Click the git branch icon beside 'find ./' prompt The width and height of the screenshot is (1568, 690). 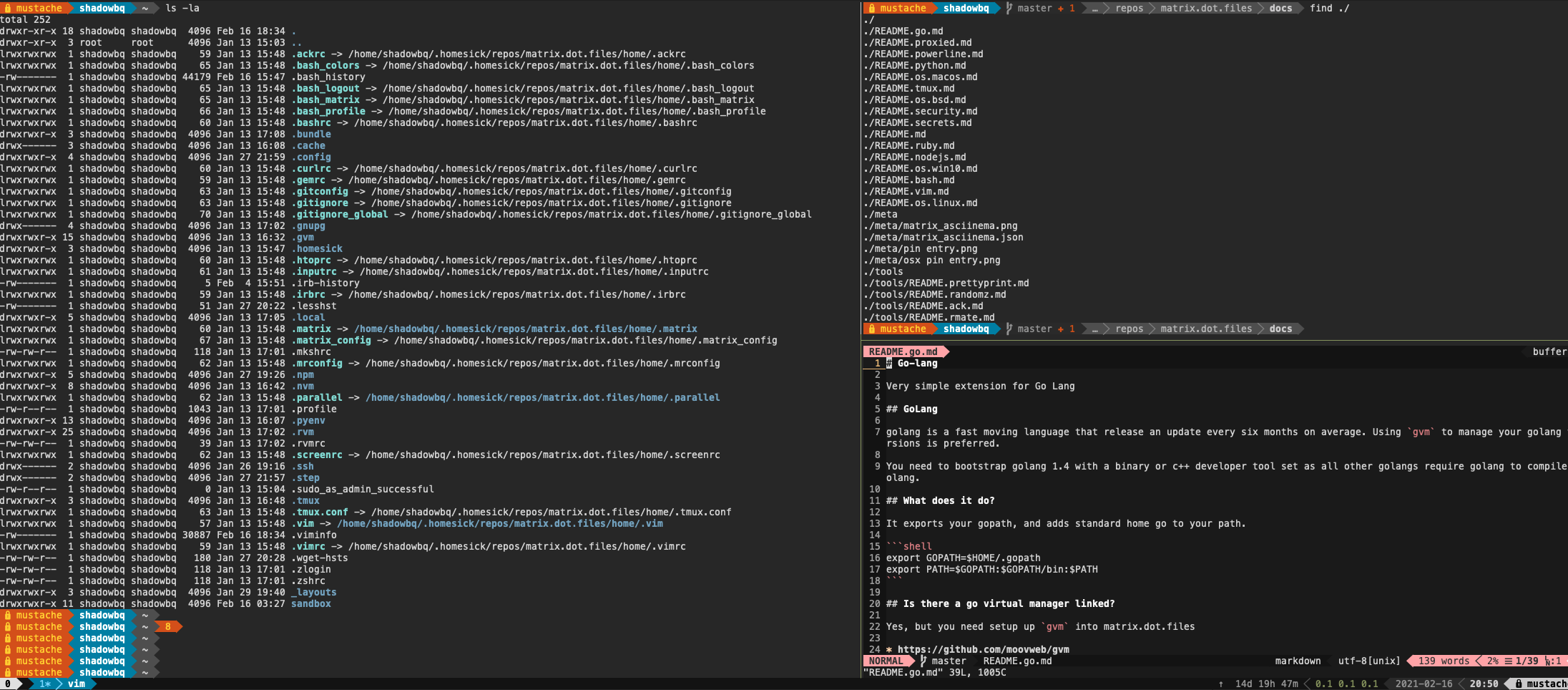1009,9
